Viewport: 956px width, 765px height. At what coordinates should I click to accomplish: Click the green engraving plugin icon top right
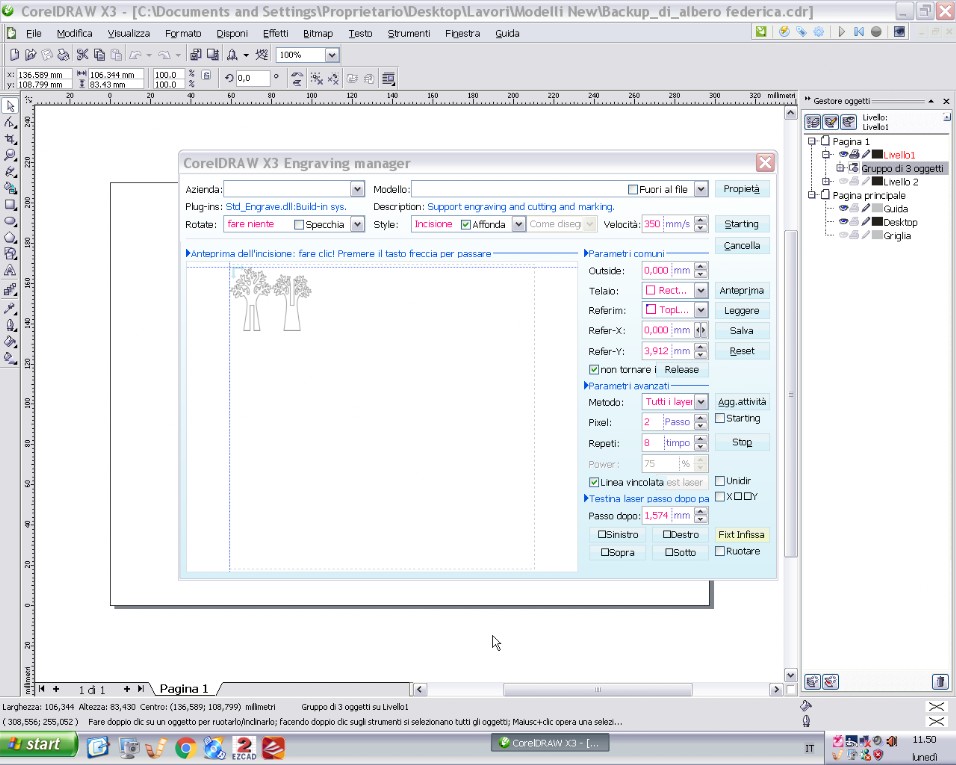(x=761, y=32)
